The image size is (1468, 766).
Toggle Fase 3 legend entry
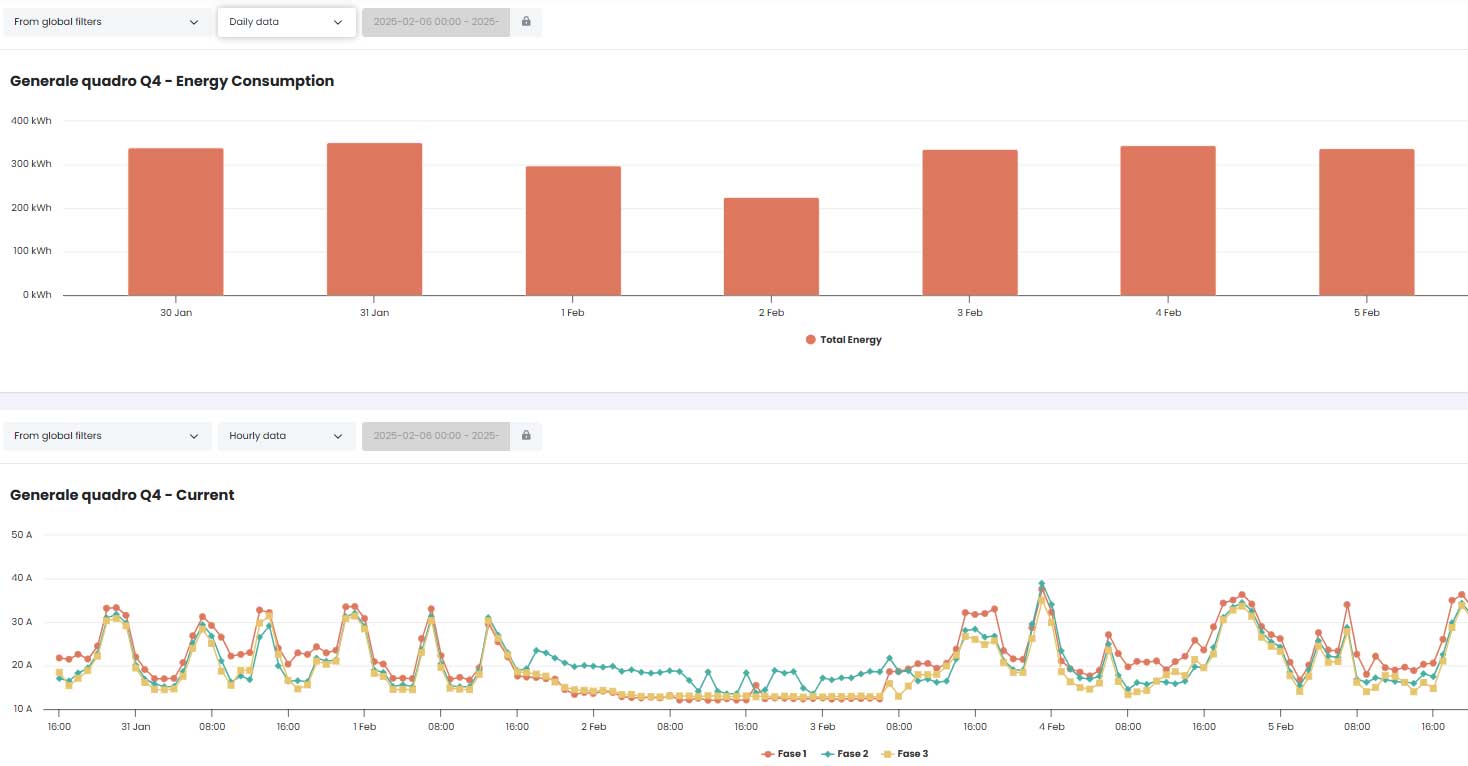905,754
